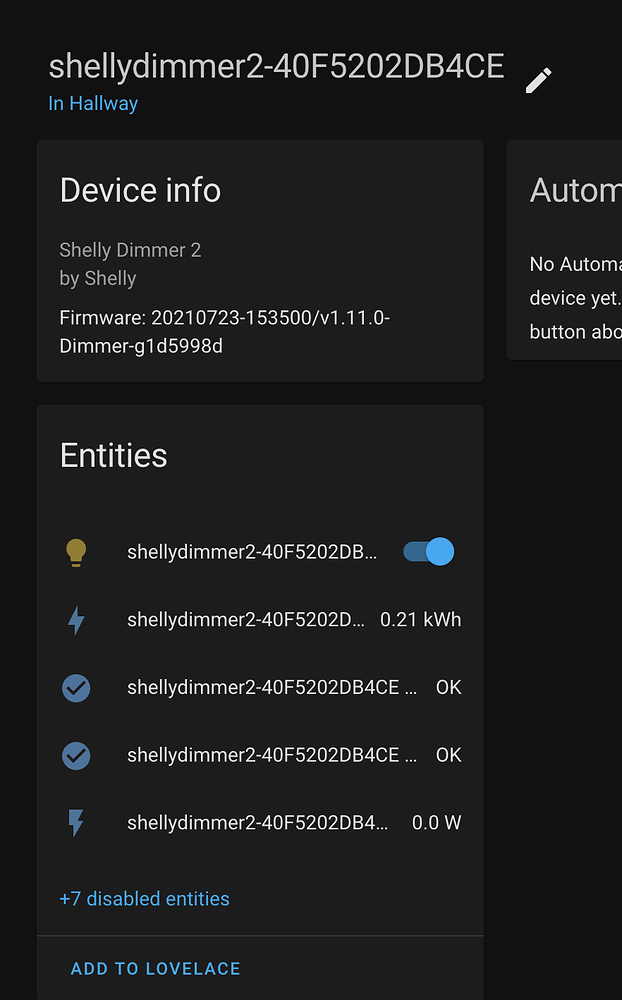622x1000 pixels.
Task: Click the second blue checkmark status icon
Action: [75, 755]
